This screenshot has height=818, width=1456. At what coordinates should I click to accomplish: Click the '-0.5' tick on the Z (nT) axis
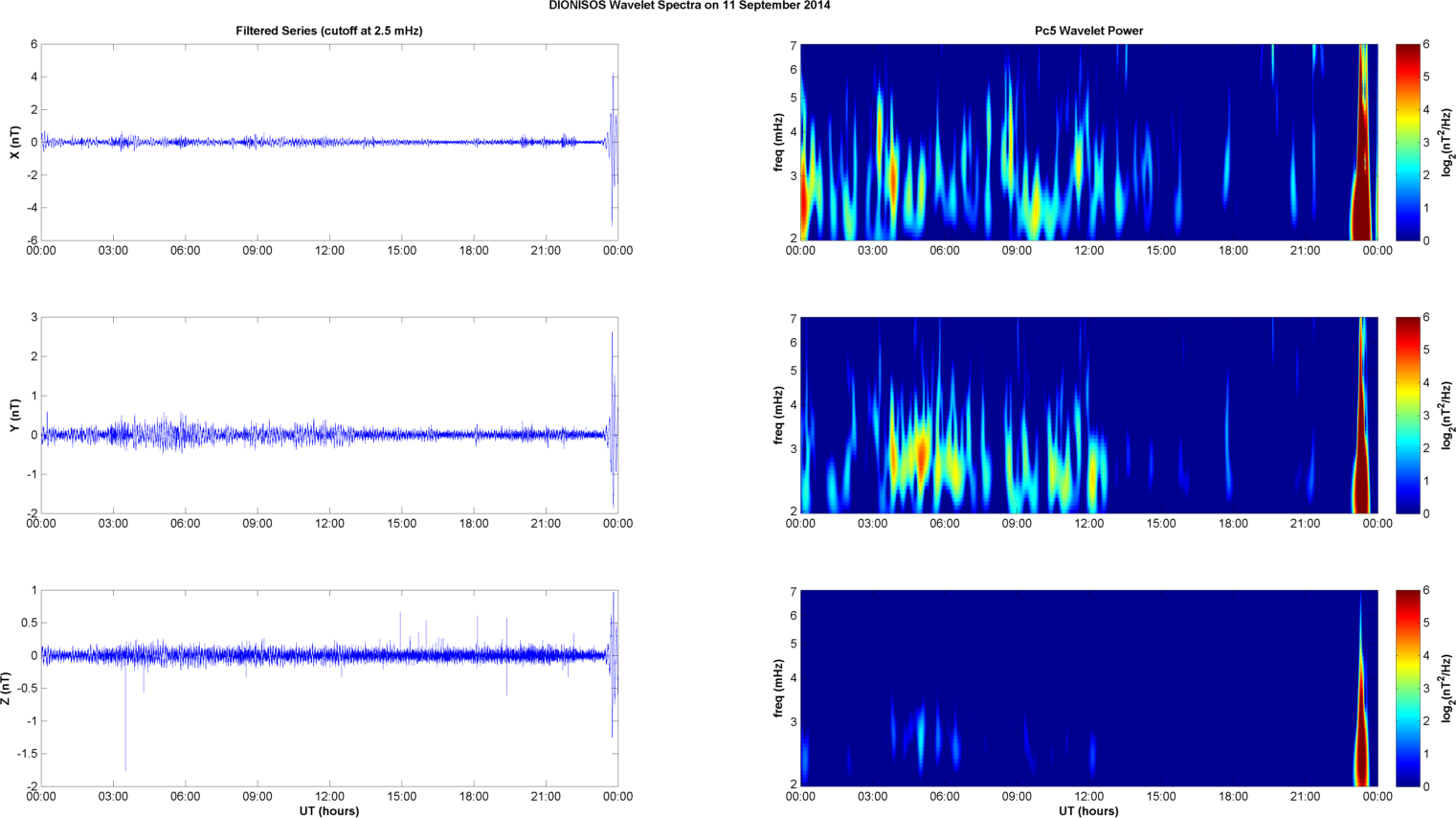point(27,689)
